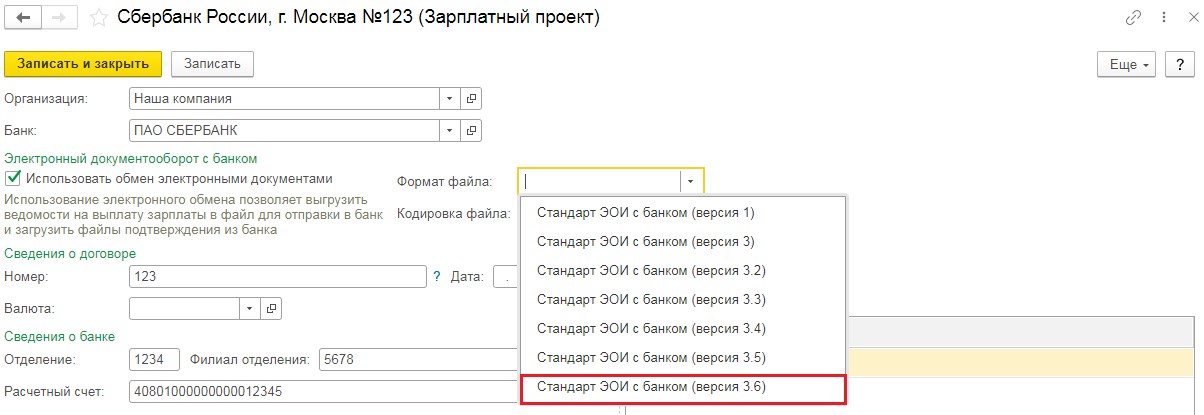
Task: Toggle the electronic document exchange checkbox
Action: (x=13, y=179)
